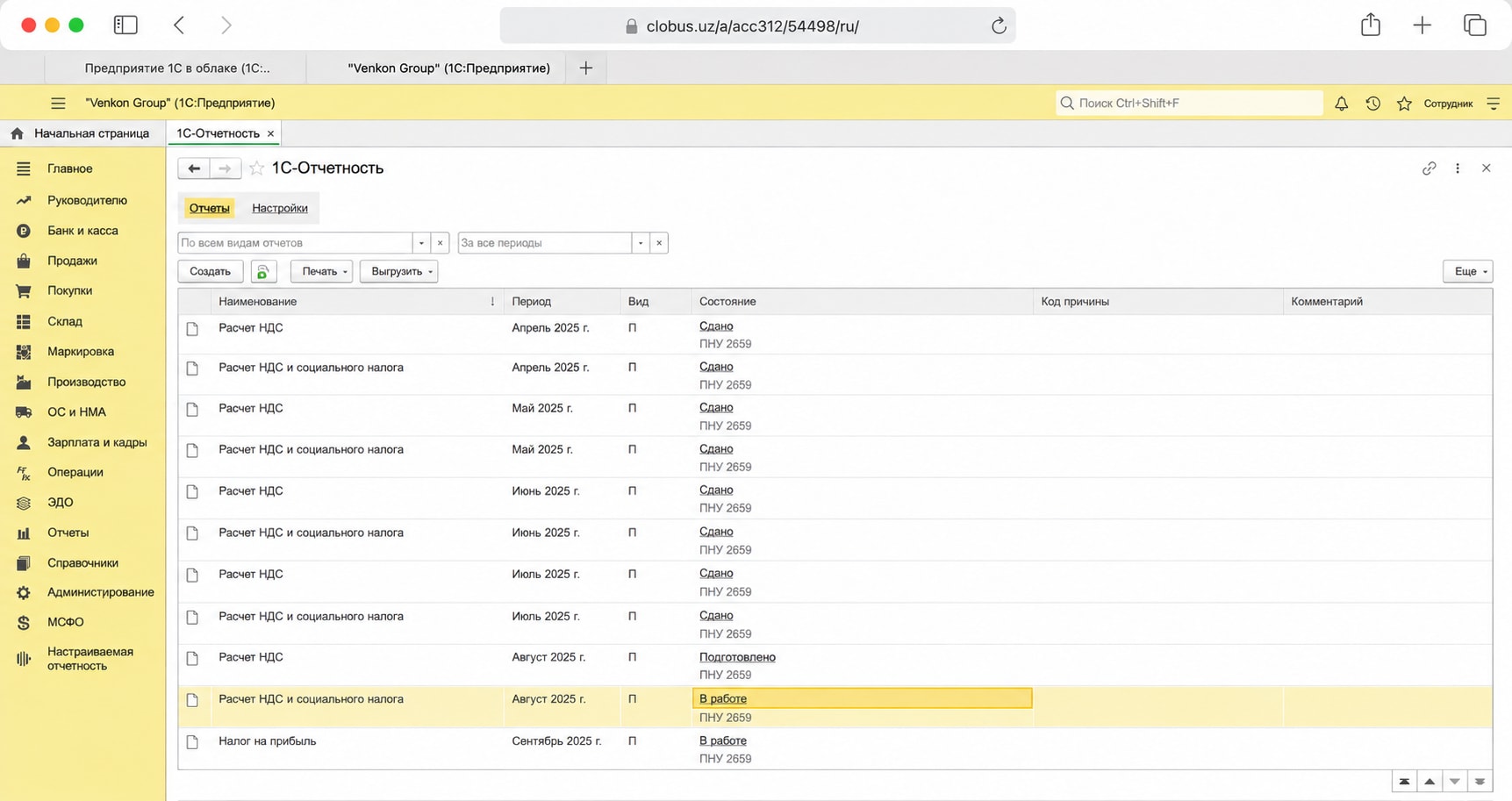This screenshot has height=801, width=1512.
Task: Jump to last row arrow button
Action: pos(1480,782)
